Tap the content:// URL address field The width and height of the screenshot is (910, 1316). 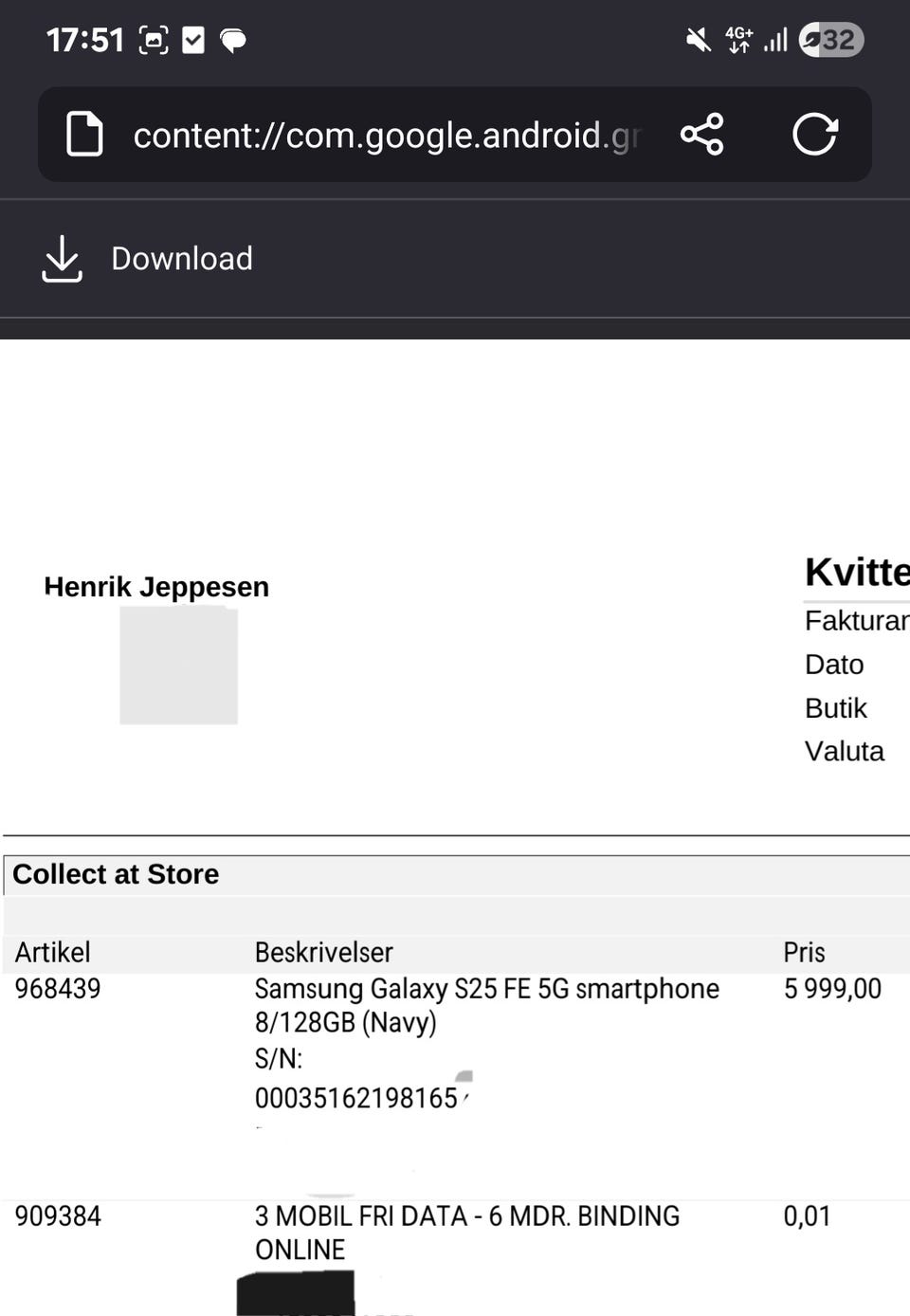[387, 135]
